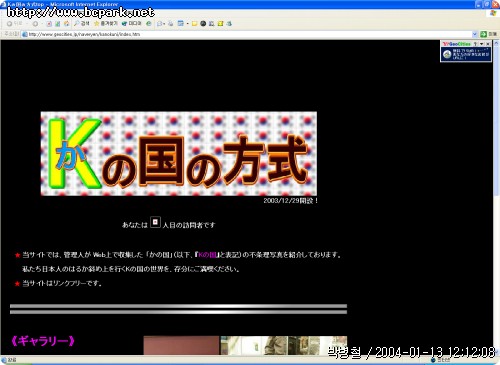Open the address bar history dropdown
The image size is (500, 365).
tap(475, 34)
